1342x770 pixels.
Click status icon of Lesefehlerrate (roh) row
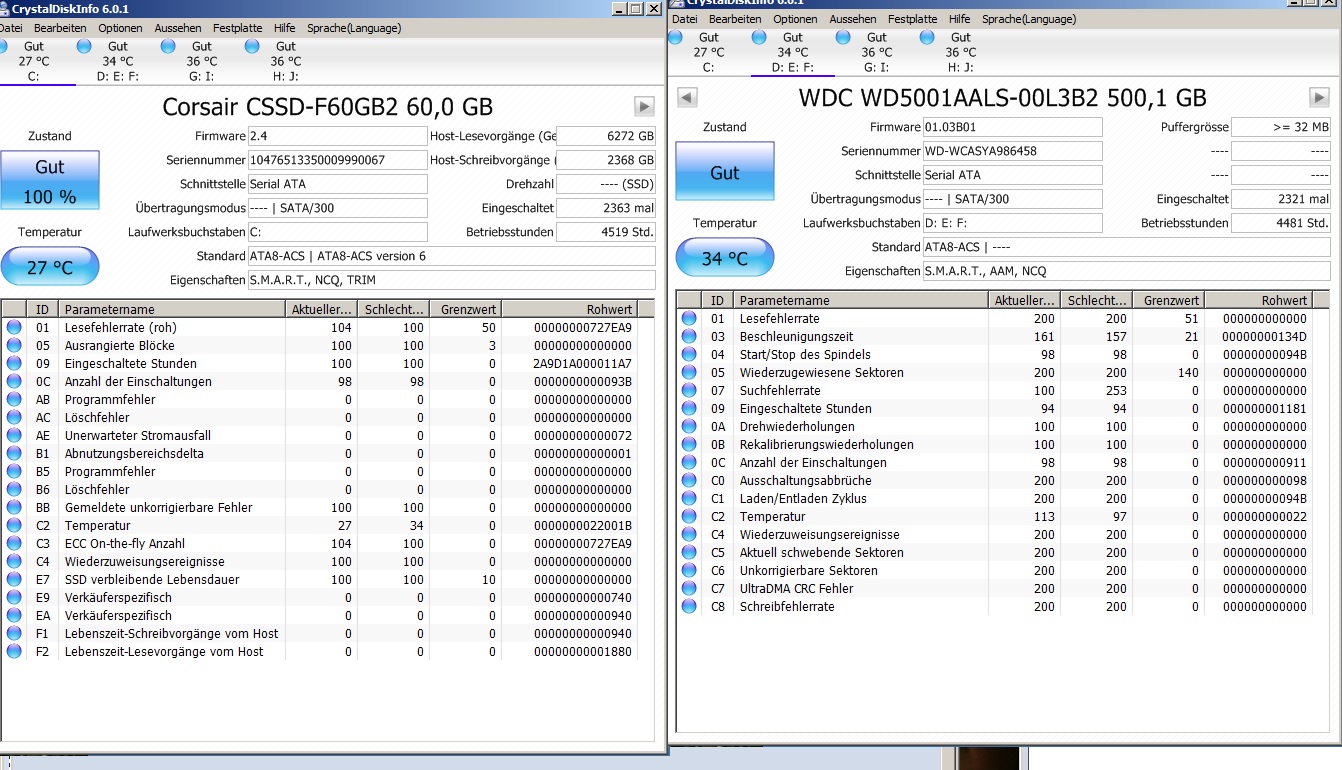tap(14, 327)
